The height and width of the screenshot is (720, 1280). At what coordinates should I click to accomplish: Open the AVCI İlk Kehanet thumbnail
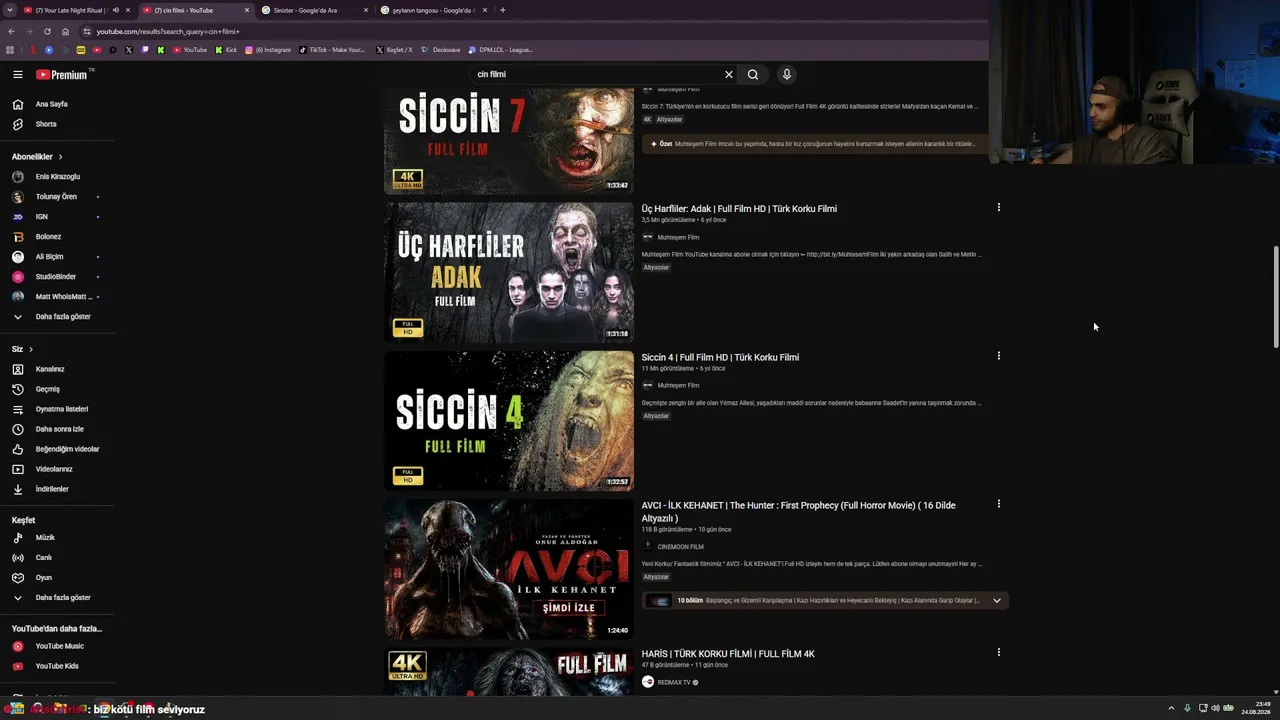pos(509,569)
